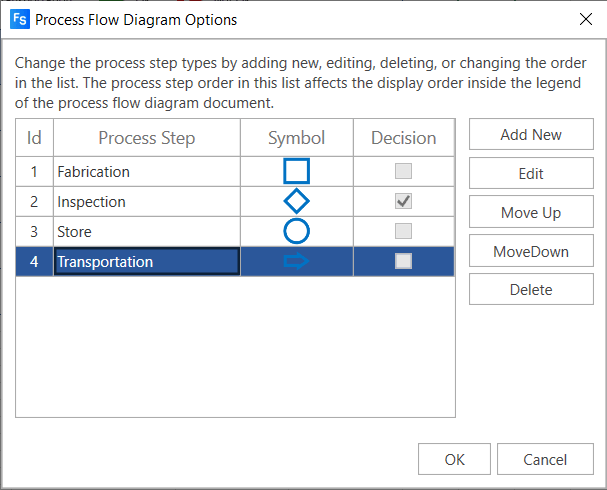Close the Process Flow Diagram Options dialog
607x490 pixels.
pyautogui.click(x=585, y=19)
